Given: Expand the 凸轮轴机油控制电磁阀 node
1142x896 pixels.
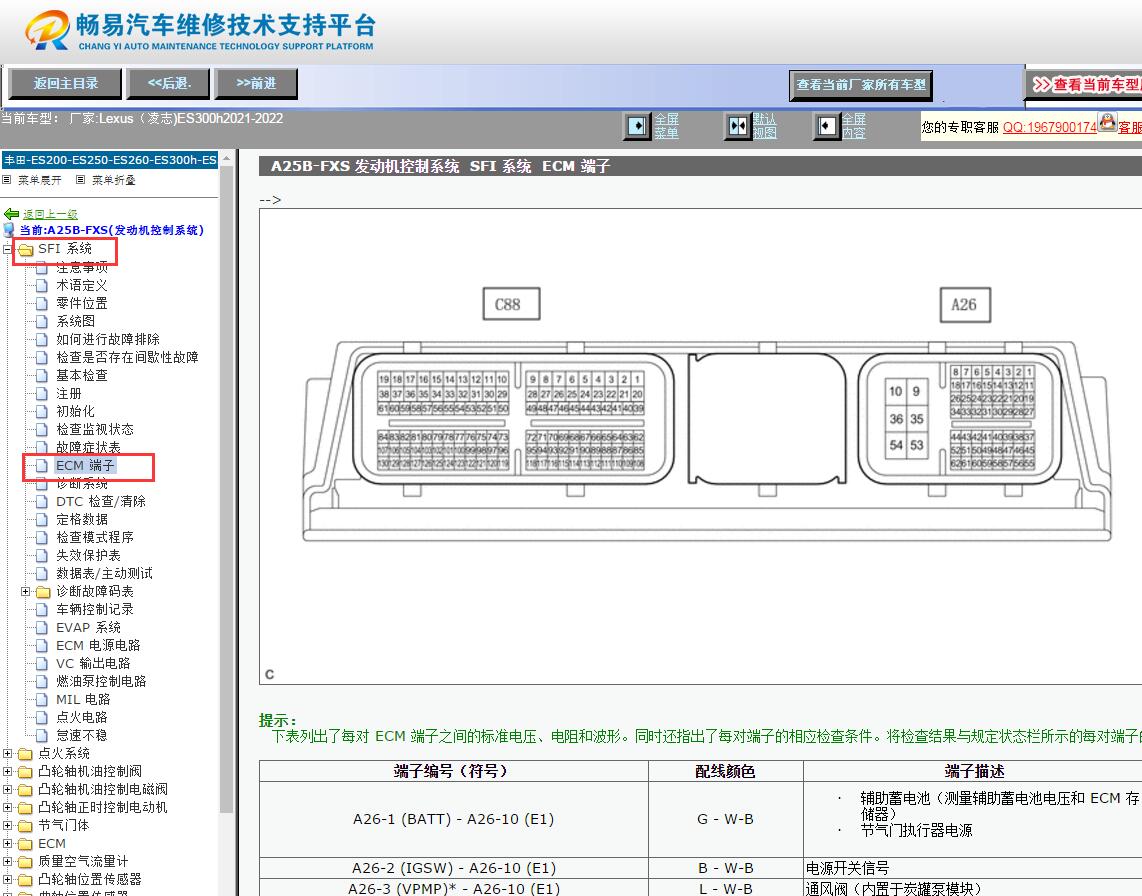Looking at the screenshot, I should 7,790.
